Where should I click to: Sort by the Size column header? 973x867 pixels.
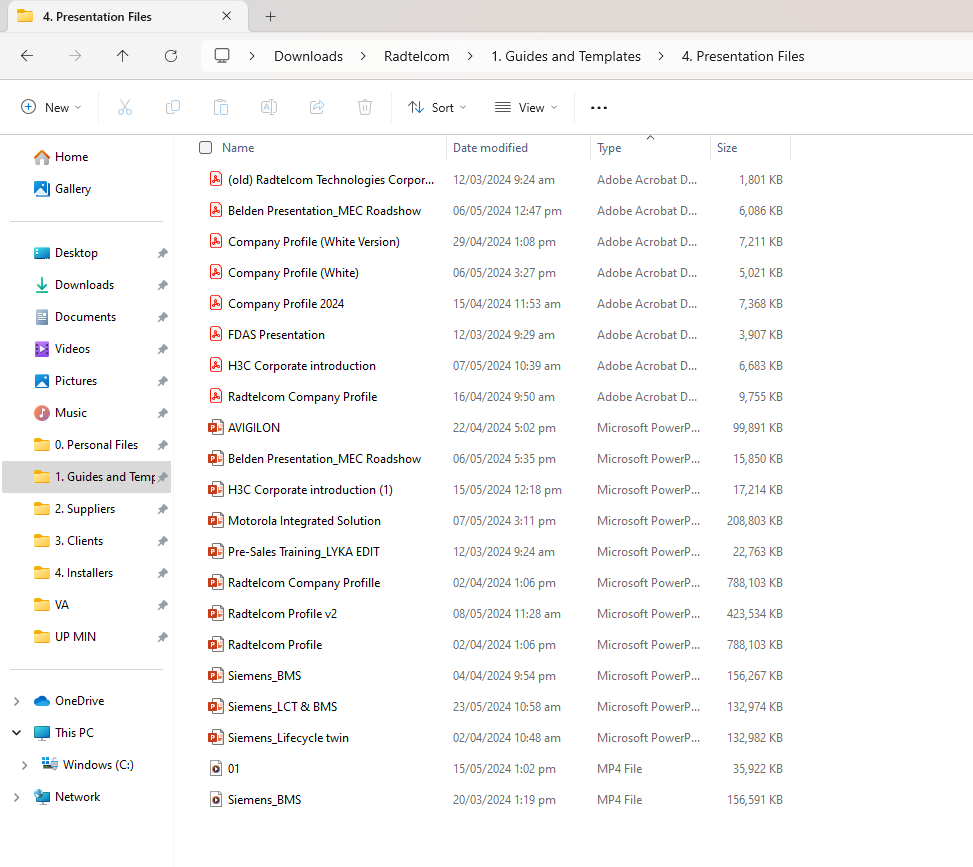(x=727, y=148)
